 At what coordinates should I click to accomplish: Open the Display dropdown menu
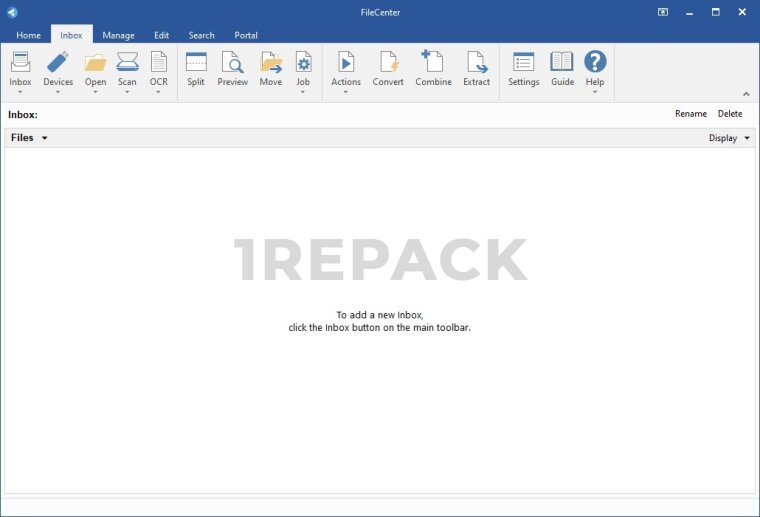tap(729, 138)
